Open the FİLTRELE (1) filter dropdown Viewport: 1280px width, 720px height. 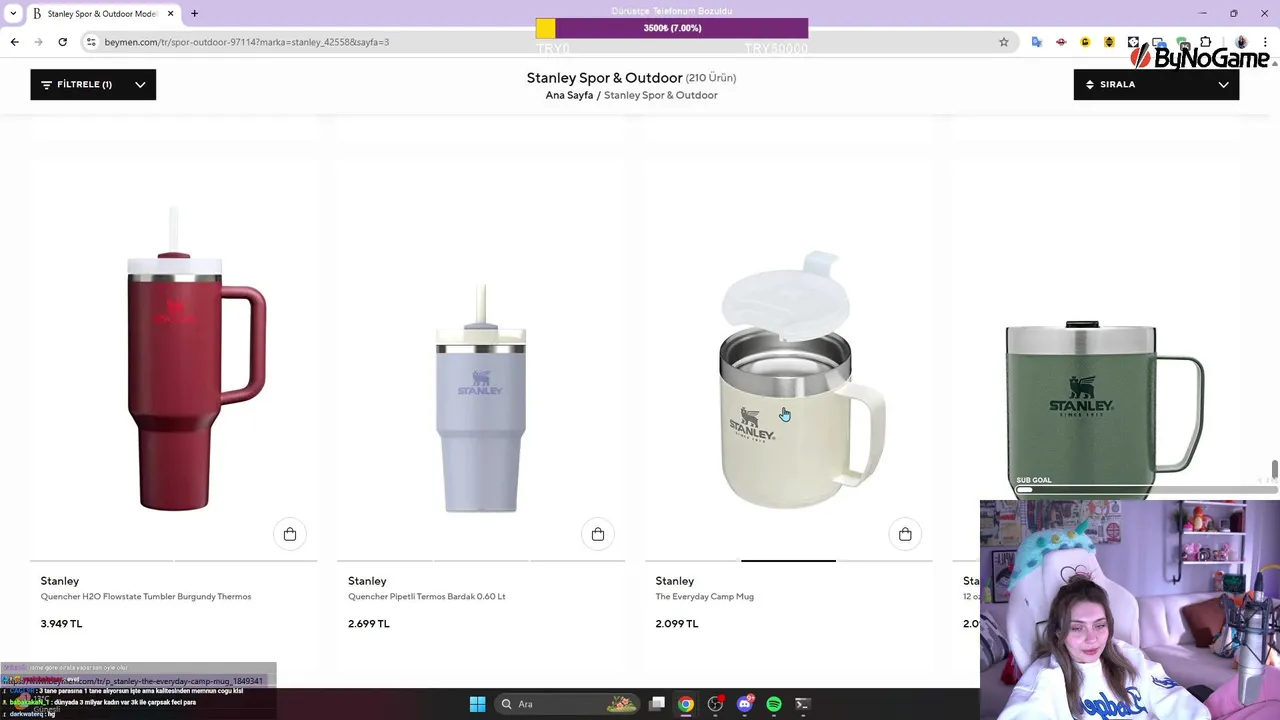coord(93,84)
